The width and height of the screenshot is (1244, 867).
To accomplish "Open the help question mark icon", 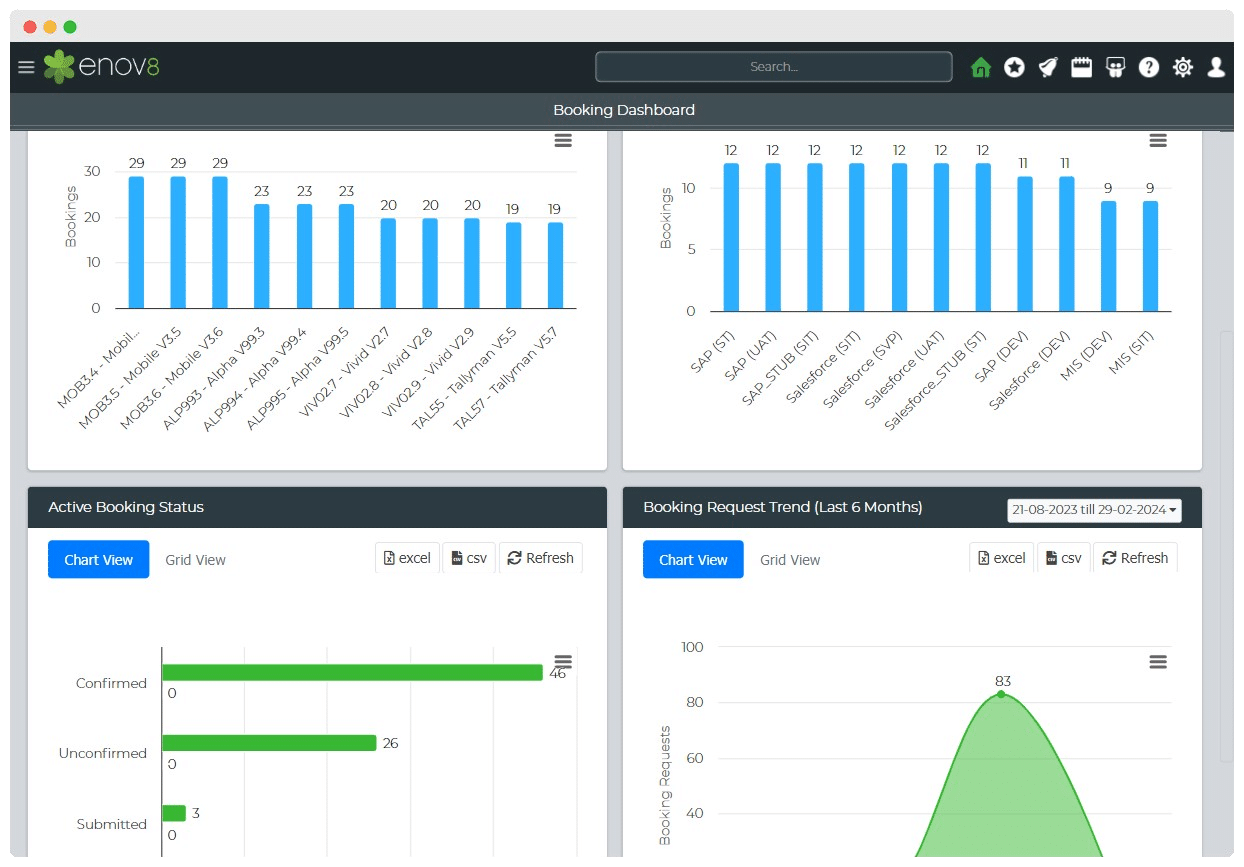I will 1149,67.
